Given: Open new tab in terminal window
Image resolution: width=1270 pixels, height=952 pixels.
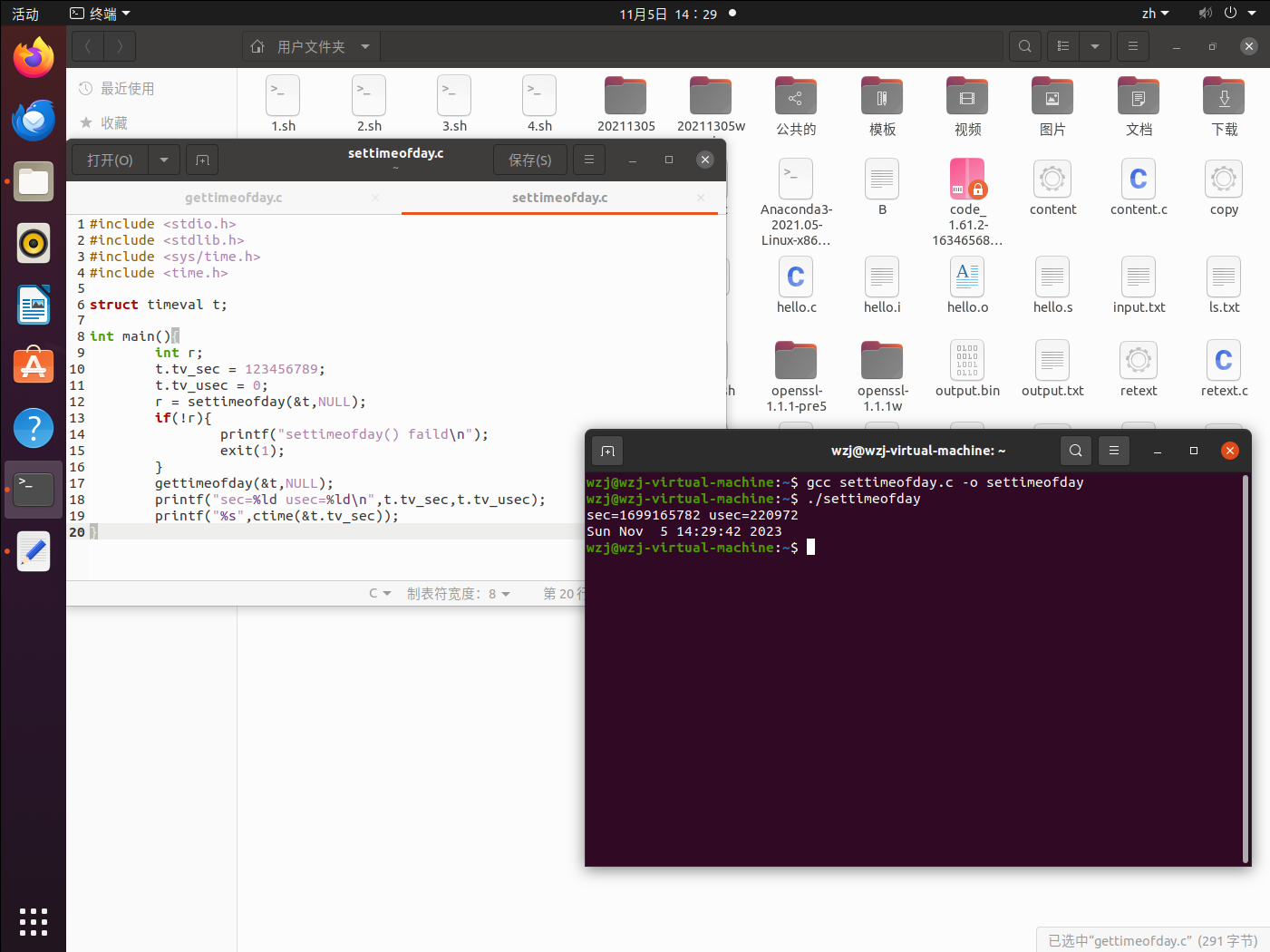Looking at the screenshot, I should [607, 451].
